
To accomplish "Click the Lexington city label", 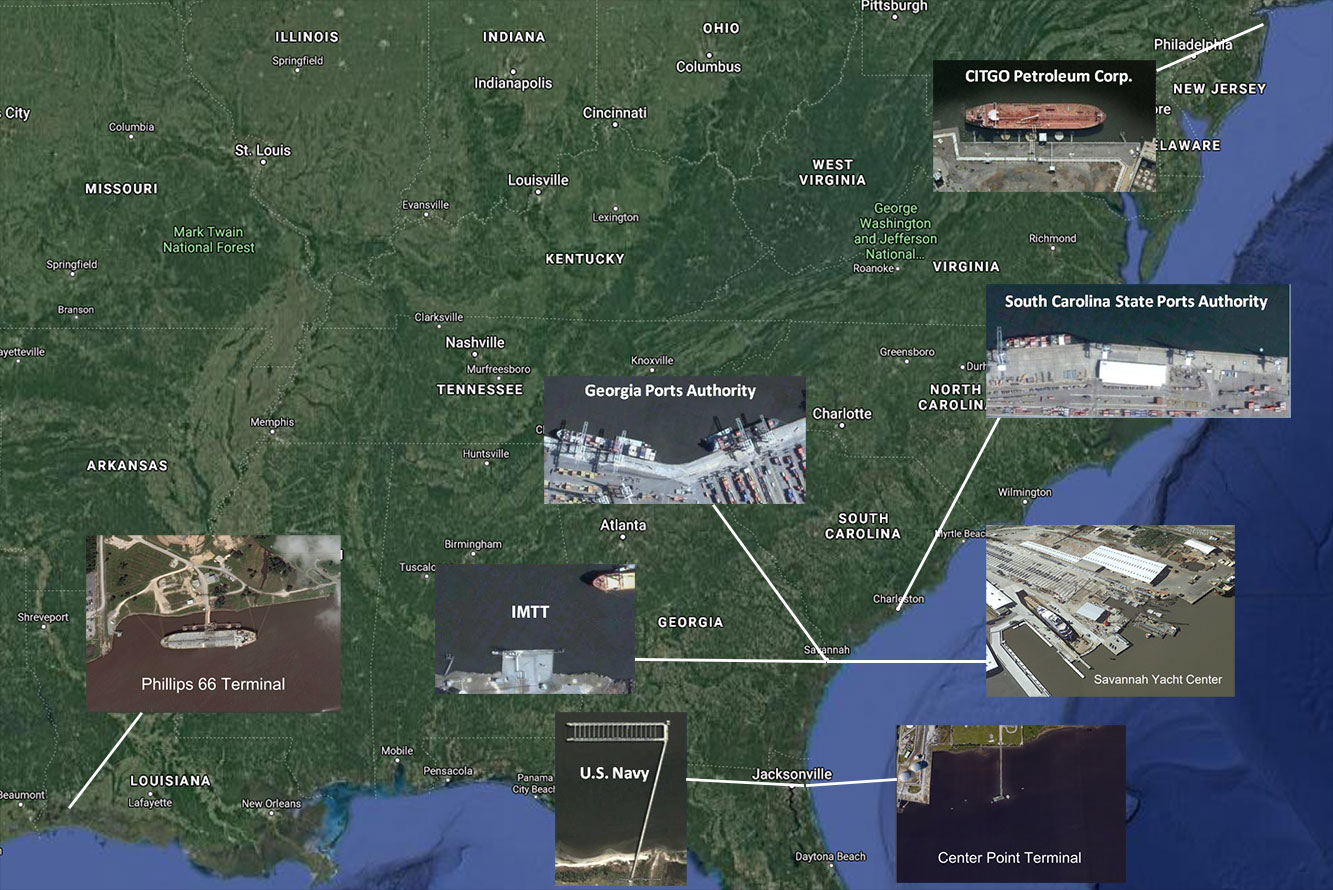I will (x=615, y=217).
